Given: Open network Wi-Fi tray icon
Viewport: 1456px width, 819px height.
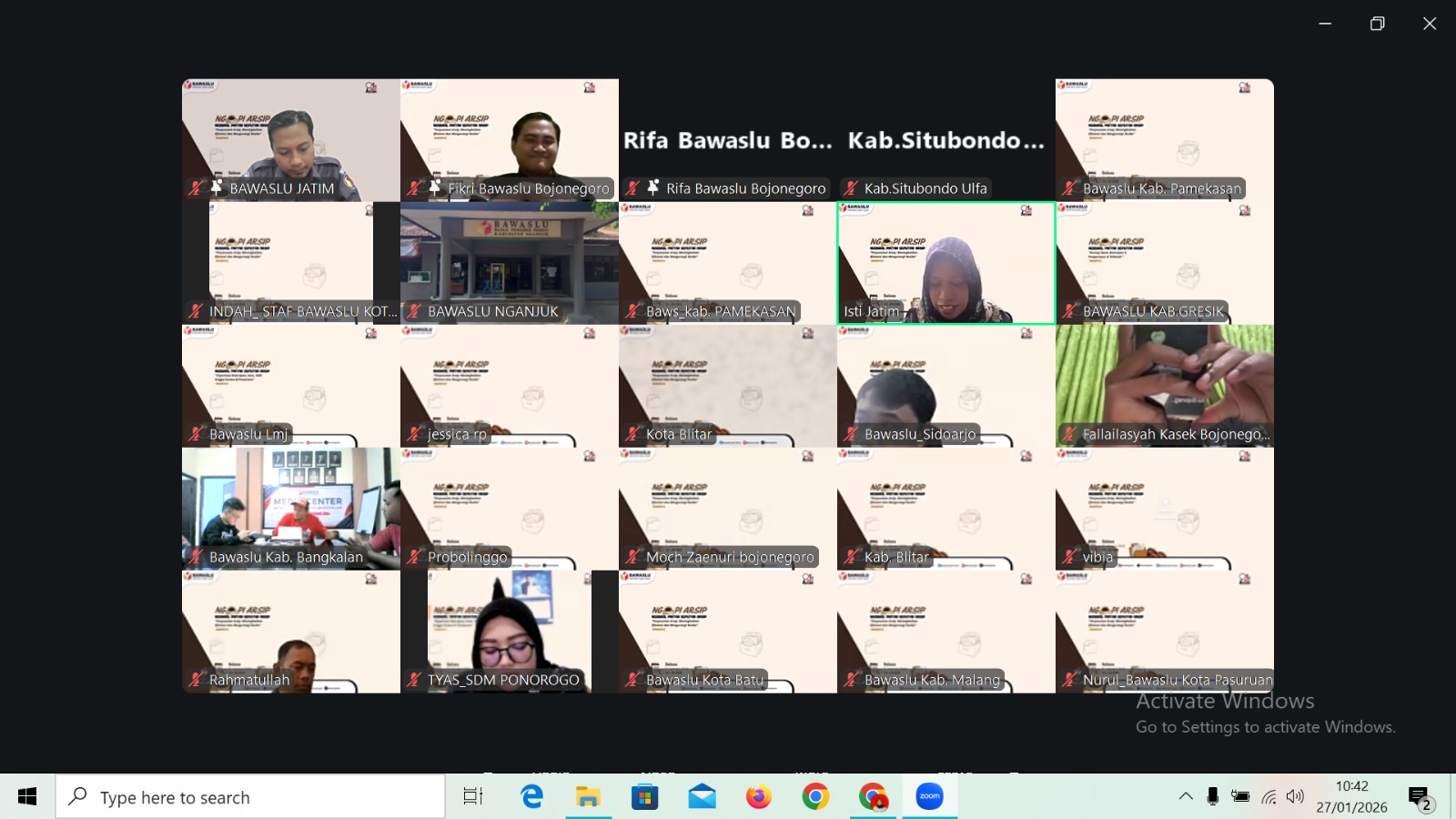Looking at the screenshot, I should [1269, 797].
